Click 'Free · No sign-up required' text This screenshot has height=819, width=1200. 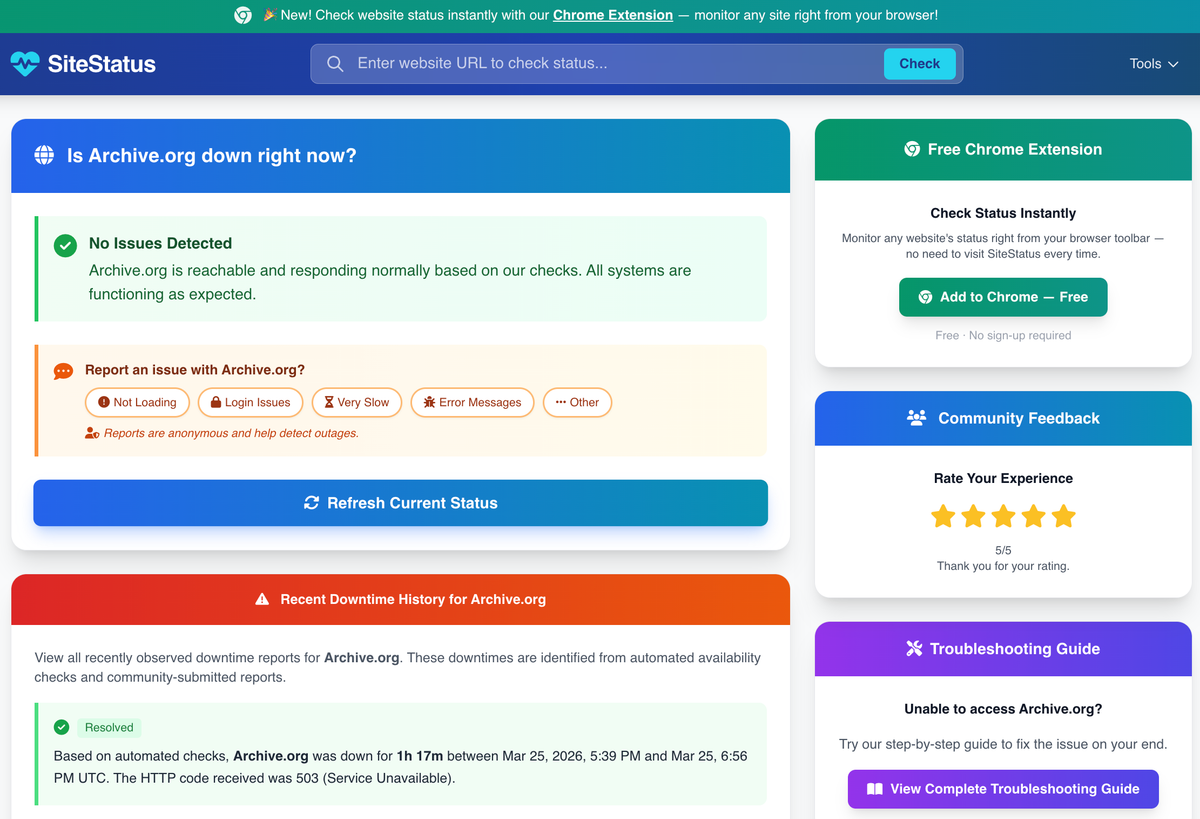[1003, 336]
